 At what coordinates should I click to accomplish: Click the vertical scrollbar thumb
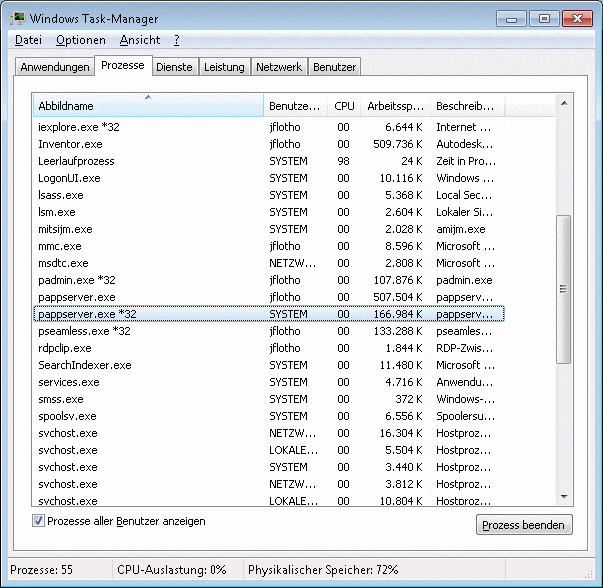click(564, 289)
